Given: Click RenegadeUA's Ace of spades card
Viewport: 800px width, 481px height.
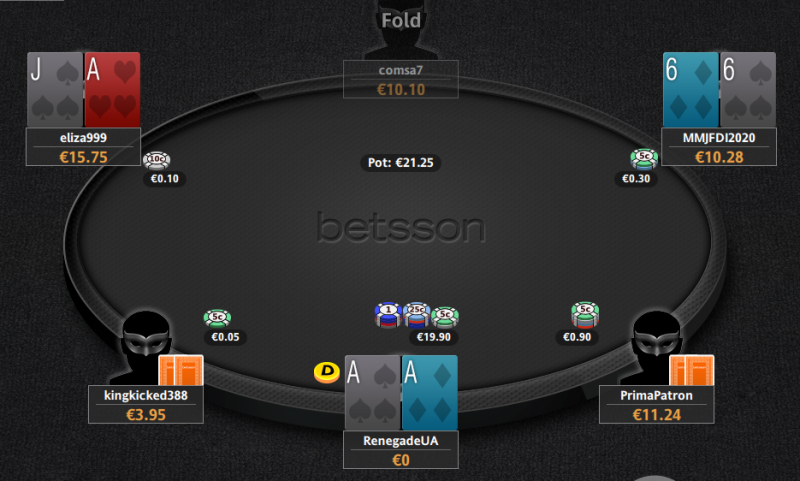Looking at the screenshot, I should (x=373, y=393).
